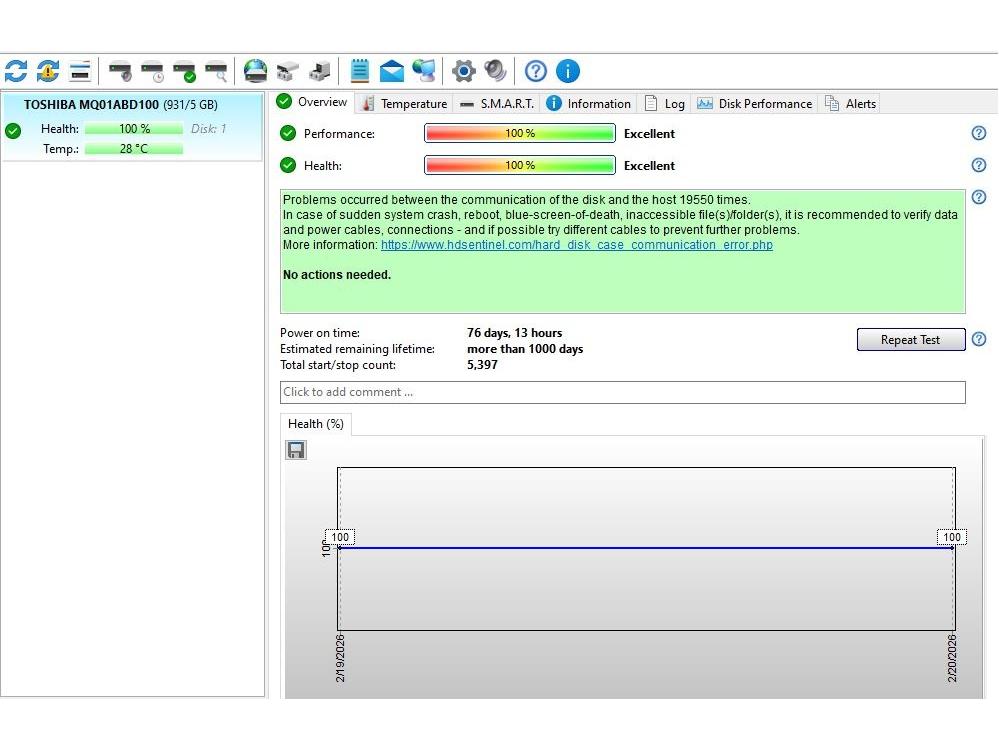Click the refresh with warning icon
Image resolution: width=999 pixels, height=749 pixels.
click(48, 71)
